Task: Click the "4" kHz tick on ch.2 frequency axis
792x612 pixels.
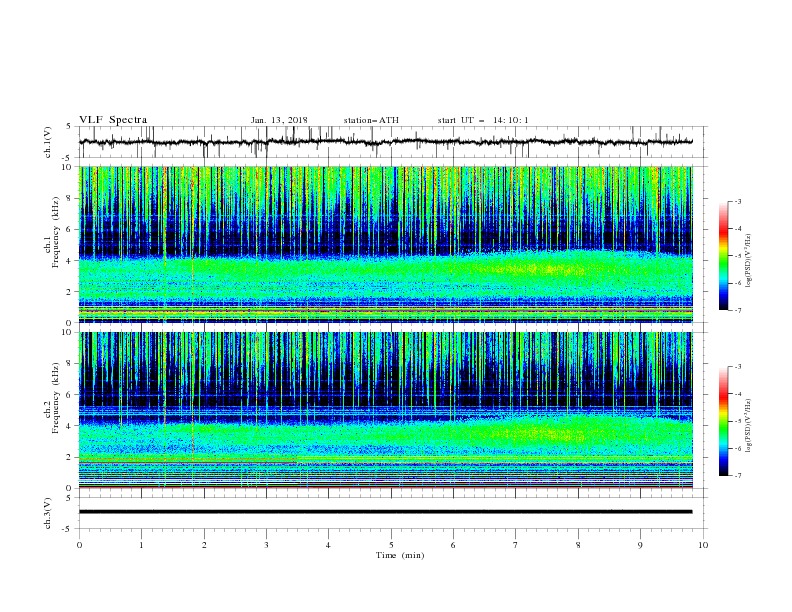Action: [70, 426]
